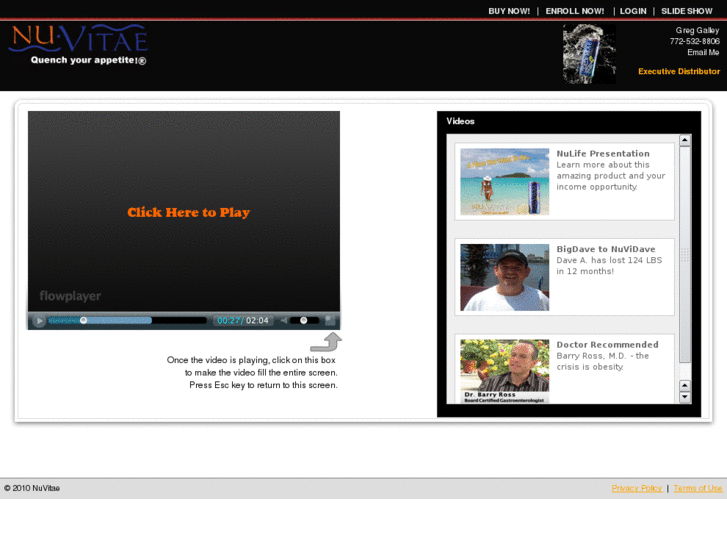Screen dimensions: 727x545
Task: Click the Executive Distributor text
Action: [679, 71]
